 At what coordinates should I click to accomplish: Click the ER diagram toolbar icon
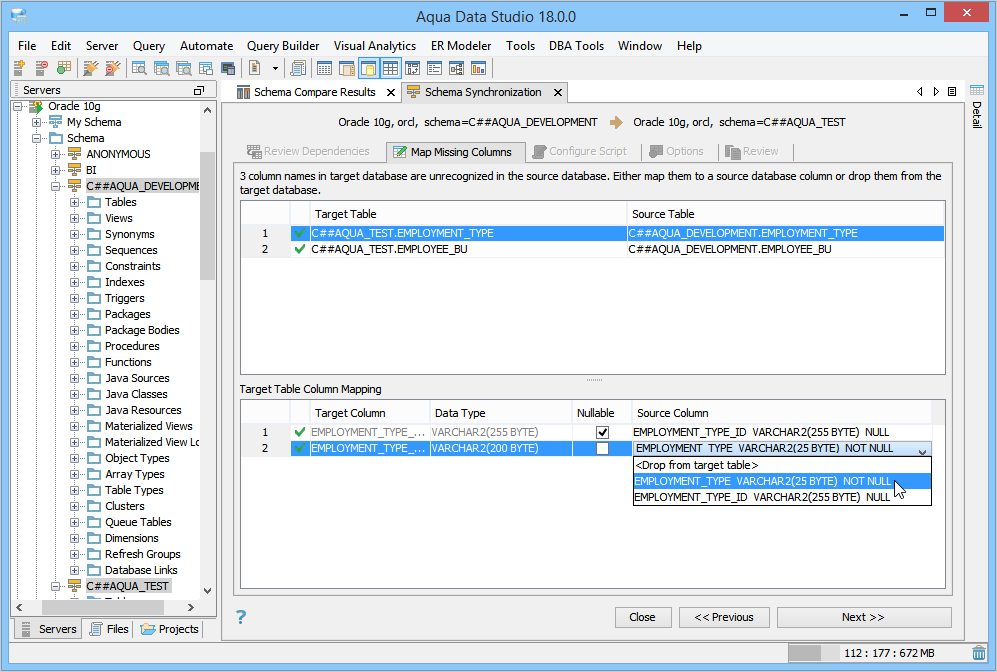[457, 67]
